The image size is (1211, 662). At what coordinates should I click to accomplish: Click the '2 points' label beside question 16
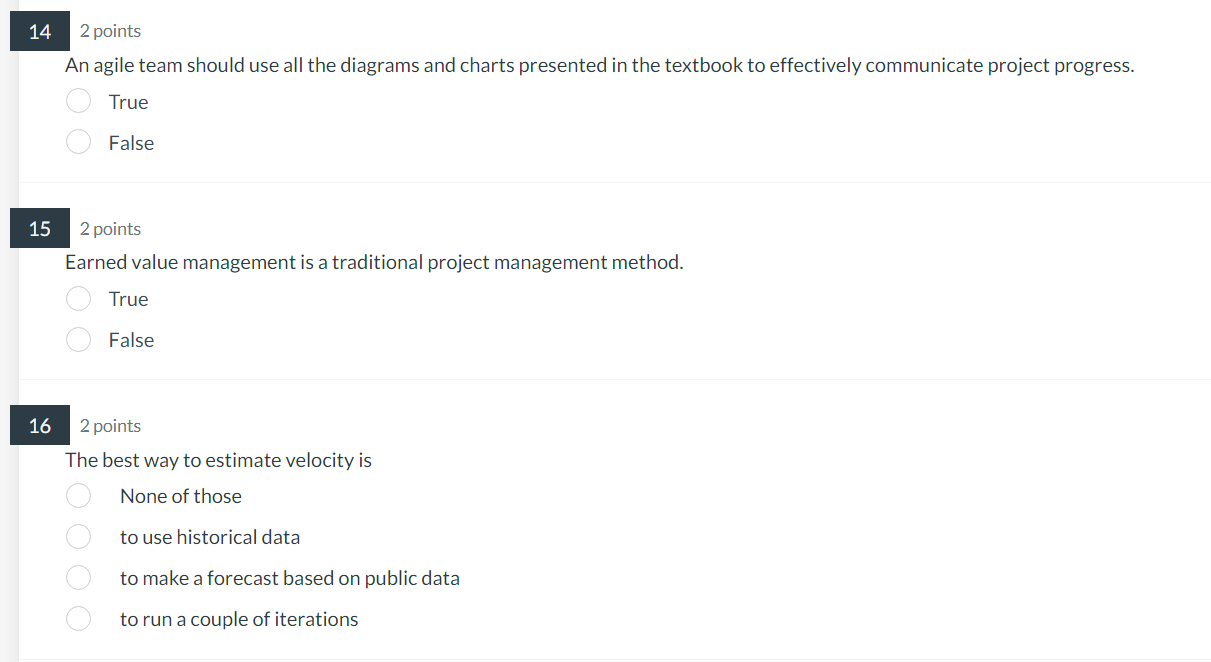pos(110,425)
